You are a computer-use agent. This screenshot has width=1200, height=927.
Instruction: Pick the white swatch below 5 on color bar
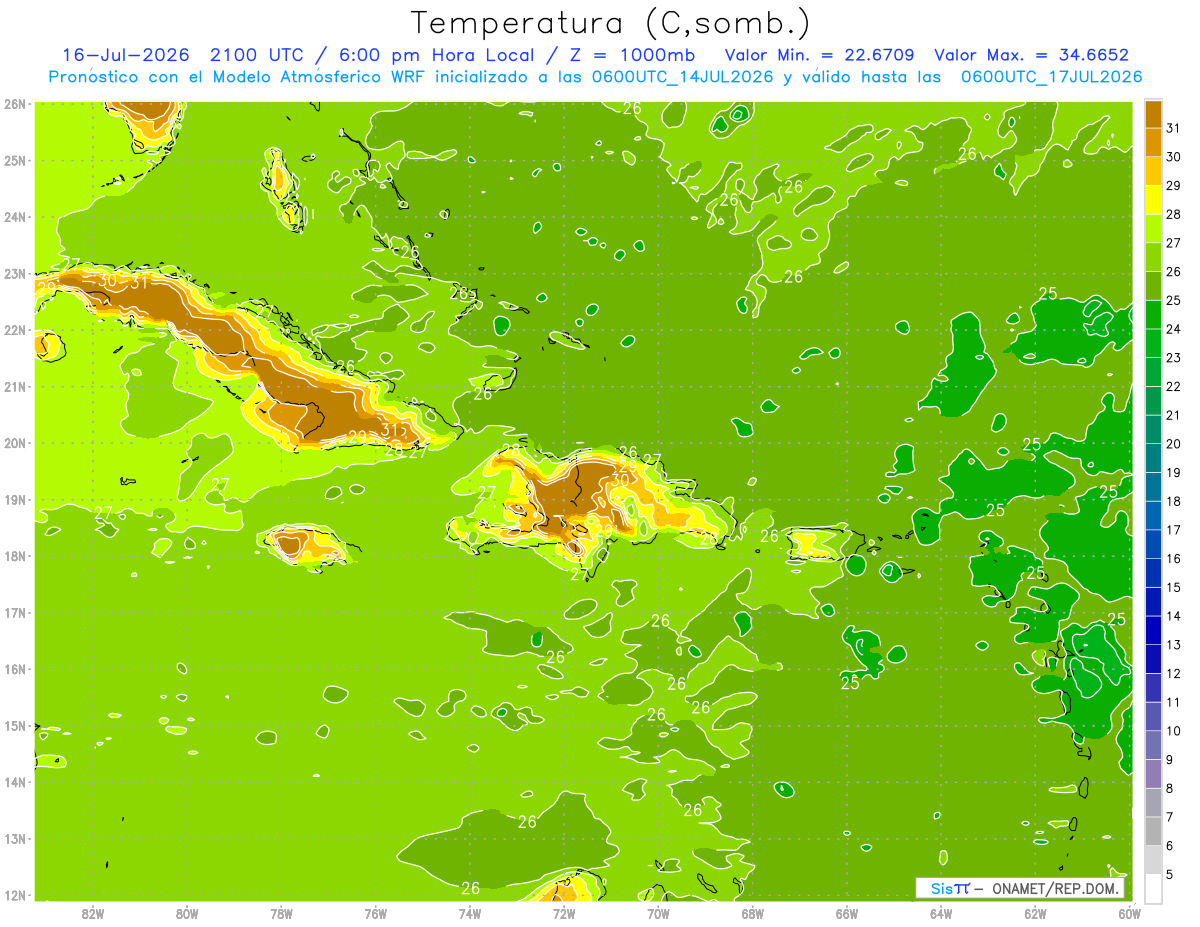click(x=1153, y=888)
